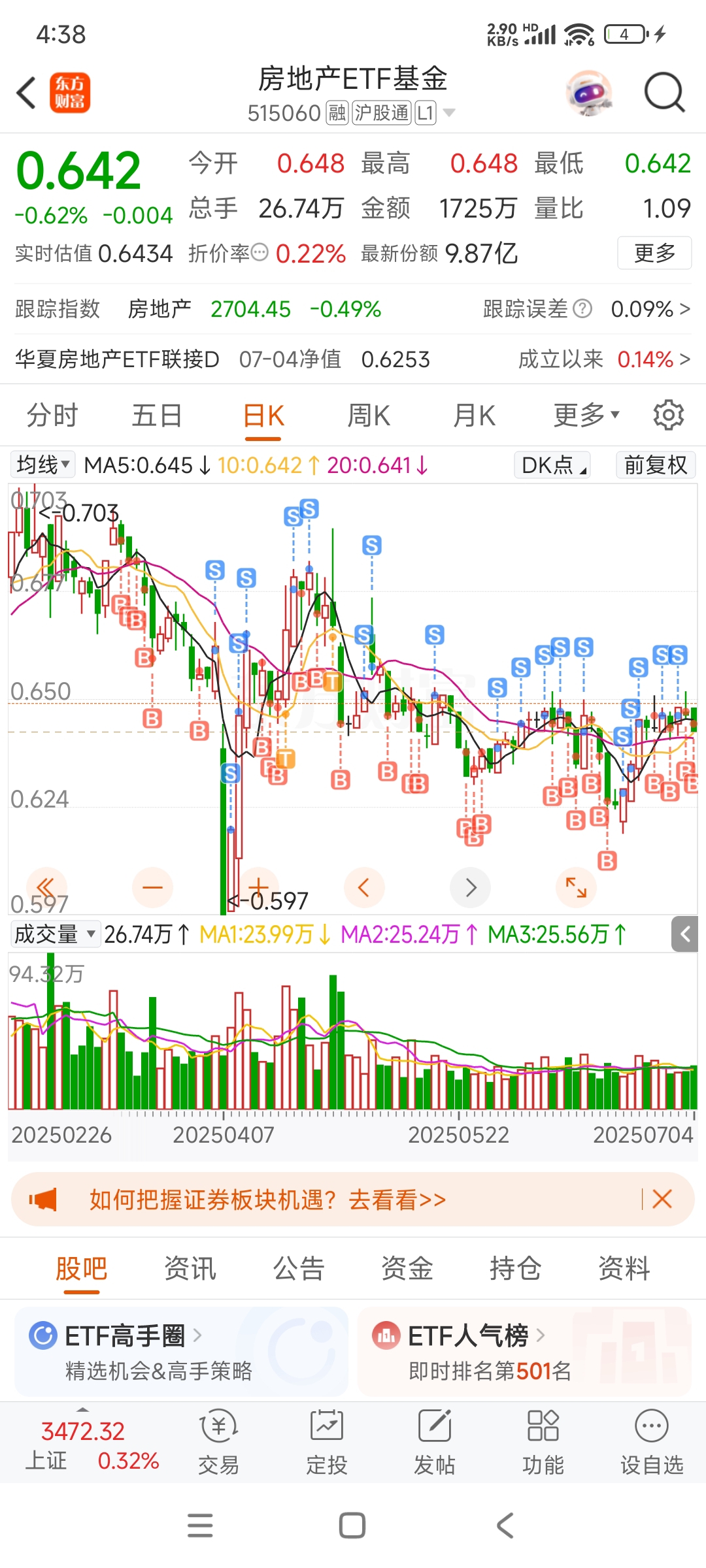Tap the 0.597 low marker on chart
This screenshot has width=706, height=1568.
268,902
